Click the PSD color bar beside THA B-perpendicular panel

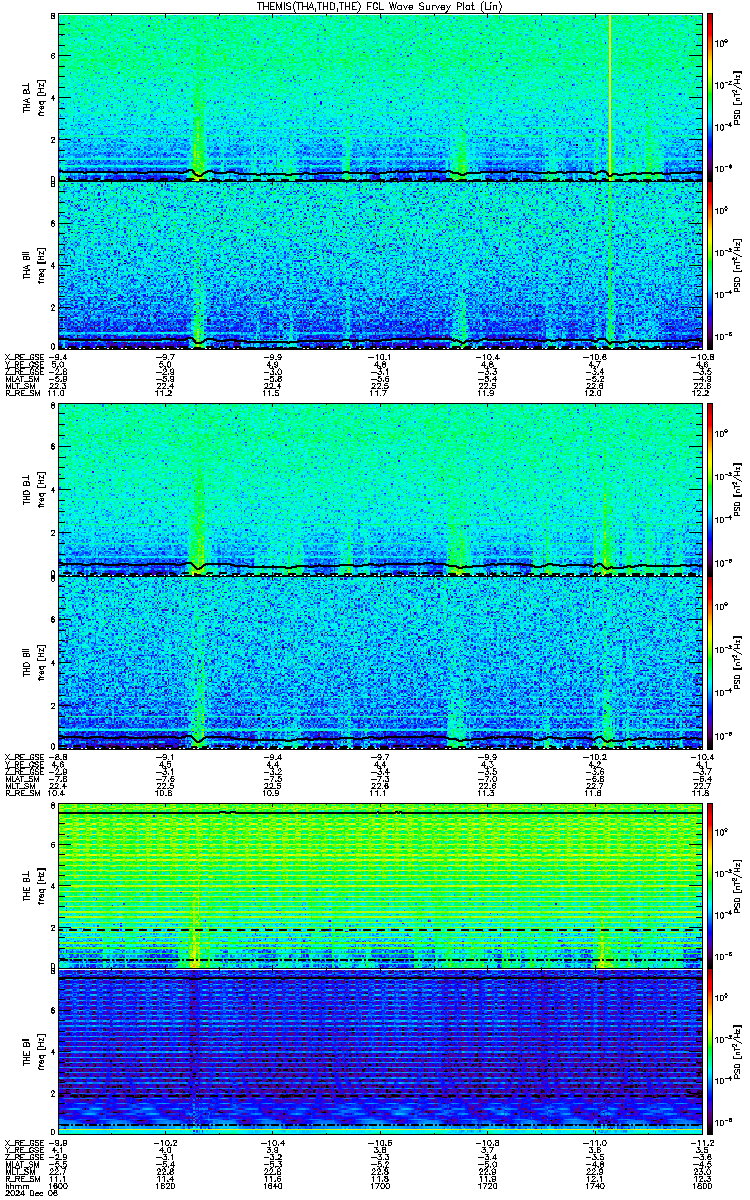(710, 97)
